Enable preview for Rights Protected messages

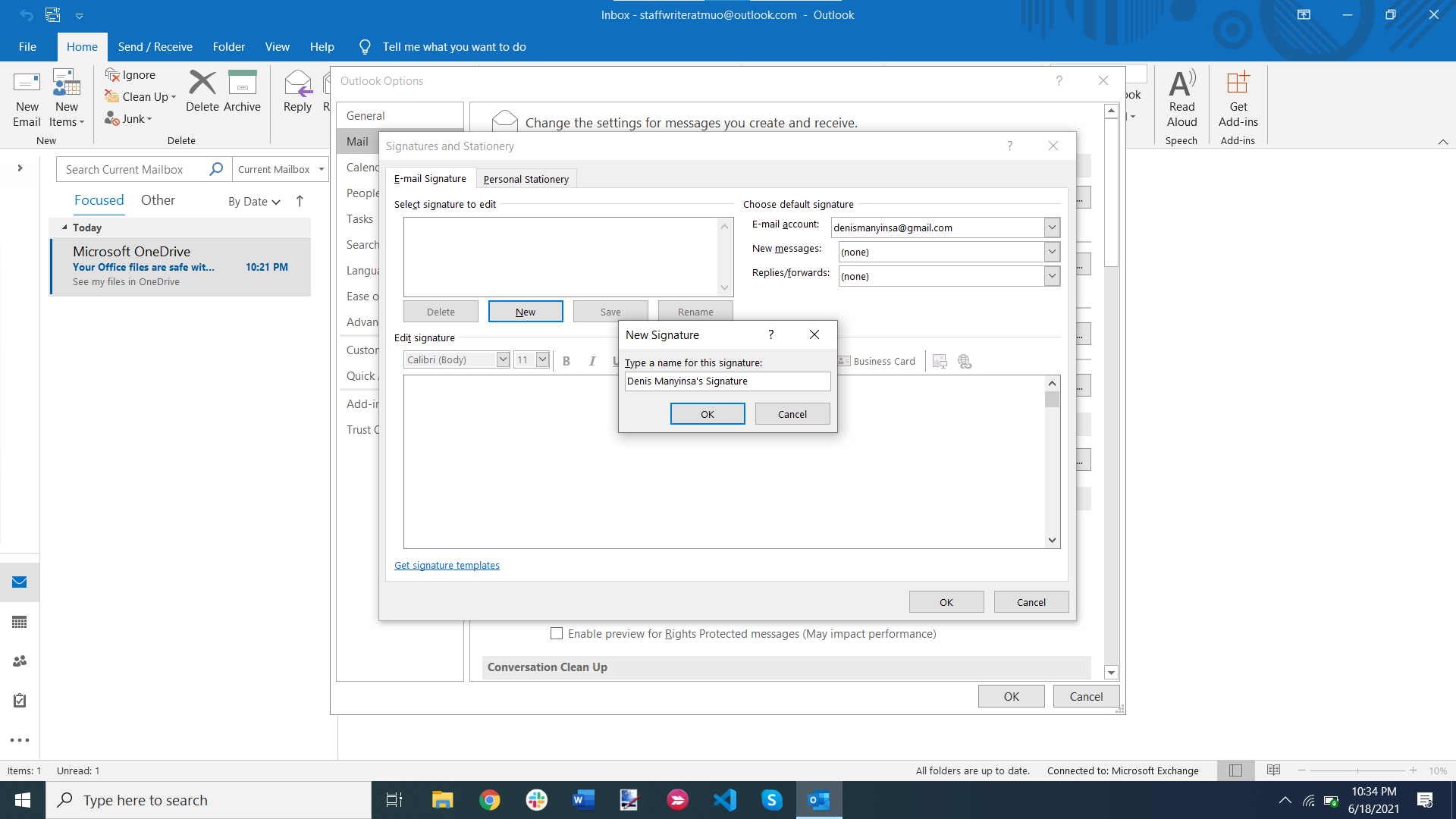(556, 633)
